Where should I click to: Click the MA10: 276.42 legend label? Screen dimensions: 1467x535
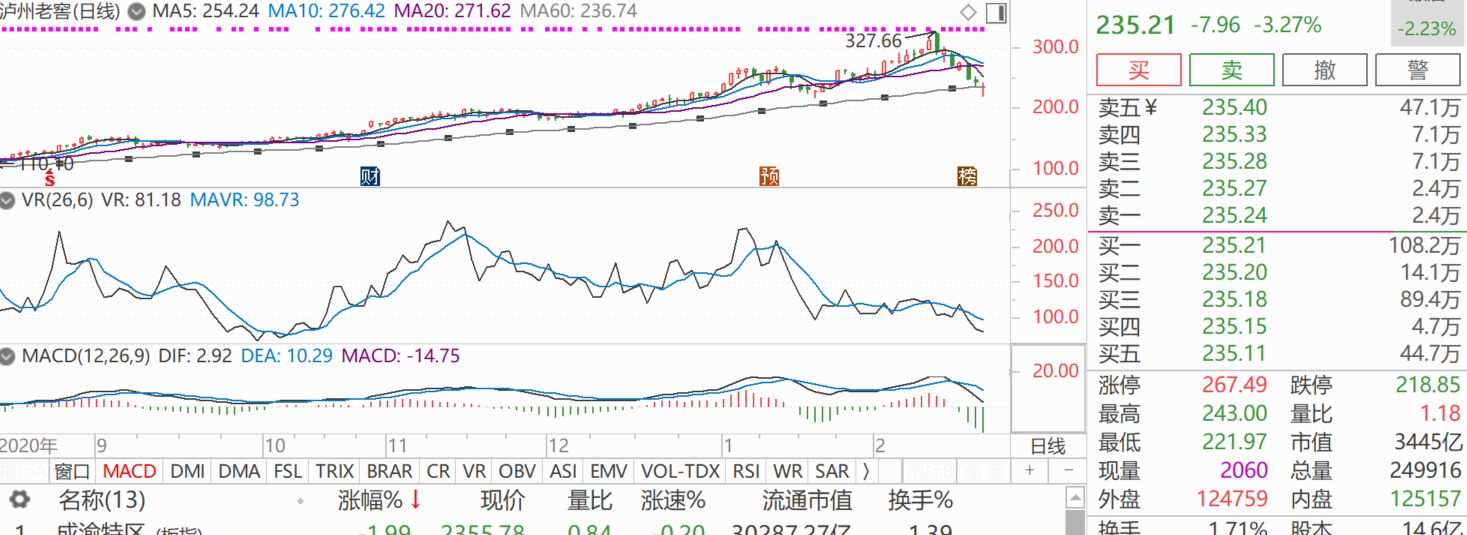click(x=327, y=12)
